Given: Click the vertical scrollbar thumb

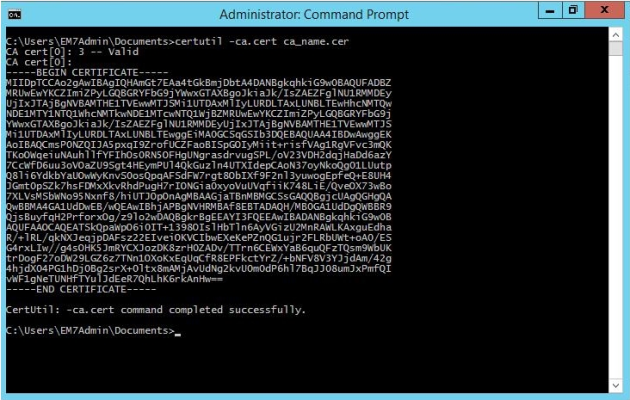Looking at the screenshot, I should tap(616, 48).
